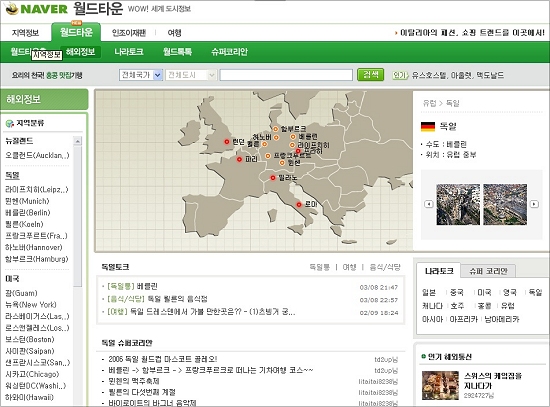Click 뉴욕(New York) in region list
The image size is (550, 407).
point(31,305)
